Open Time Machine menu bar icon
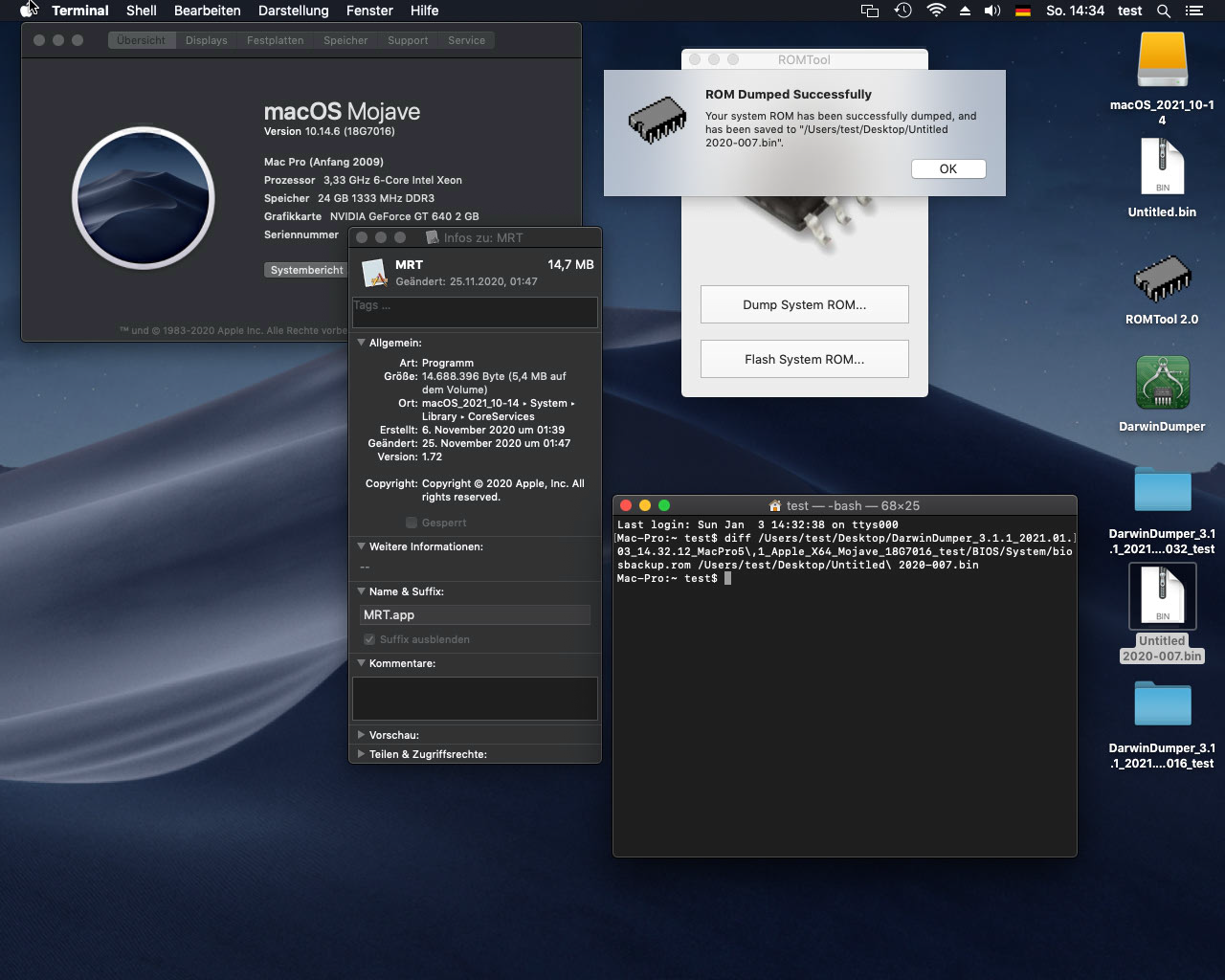This screenshot has height=980, width=1225. click(x=902, y=11)
